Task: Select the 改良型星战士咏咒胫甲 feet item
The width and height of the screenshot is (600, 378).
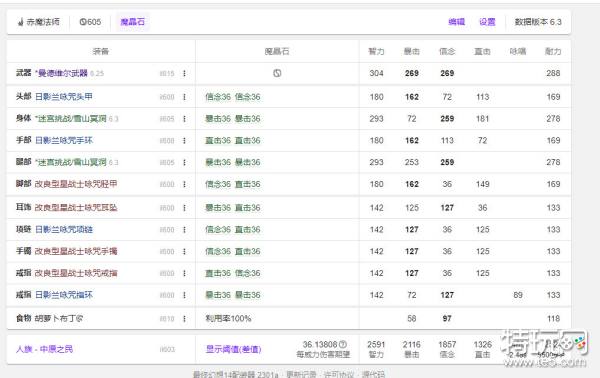Action: tap(76, 184)
